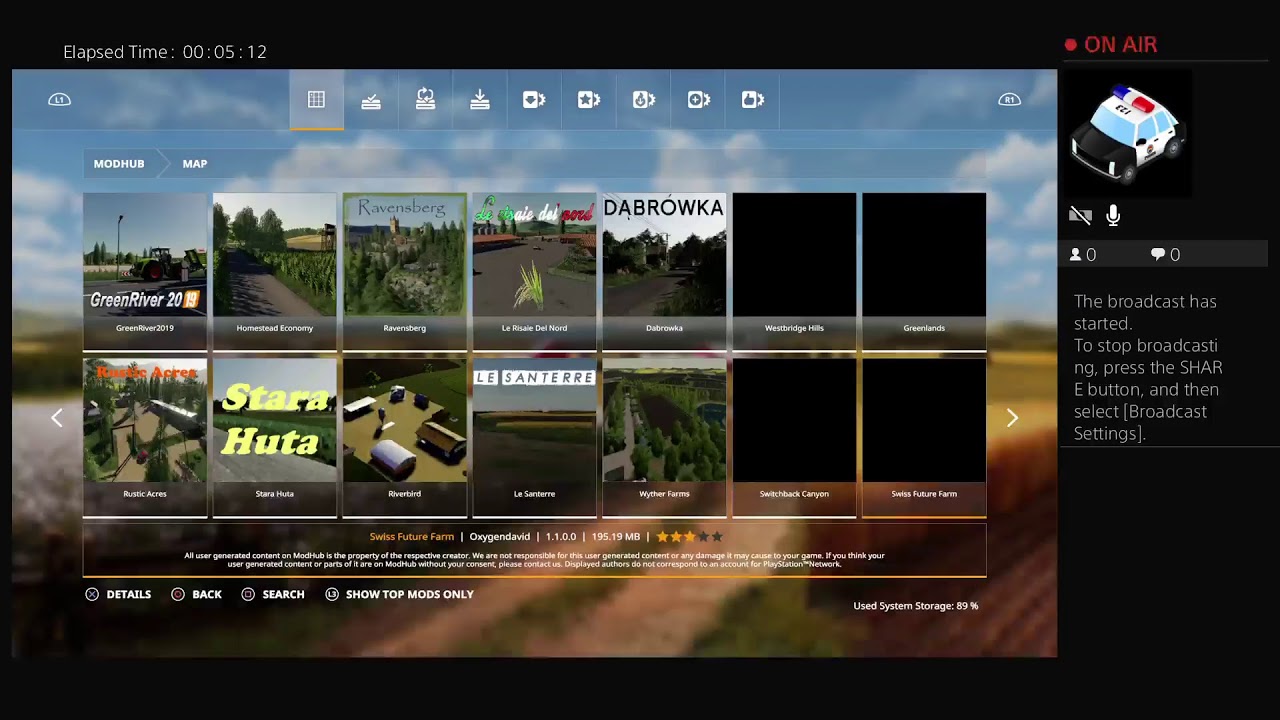Screen dimensions: 1280x720
Task: Click the L3 icon beside Show Top Mods Only
Action: [x=332, y=594]
